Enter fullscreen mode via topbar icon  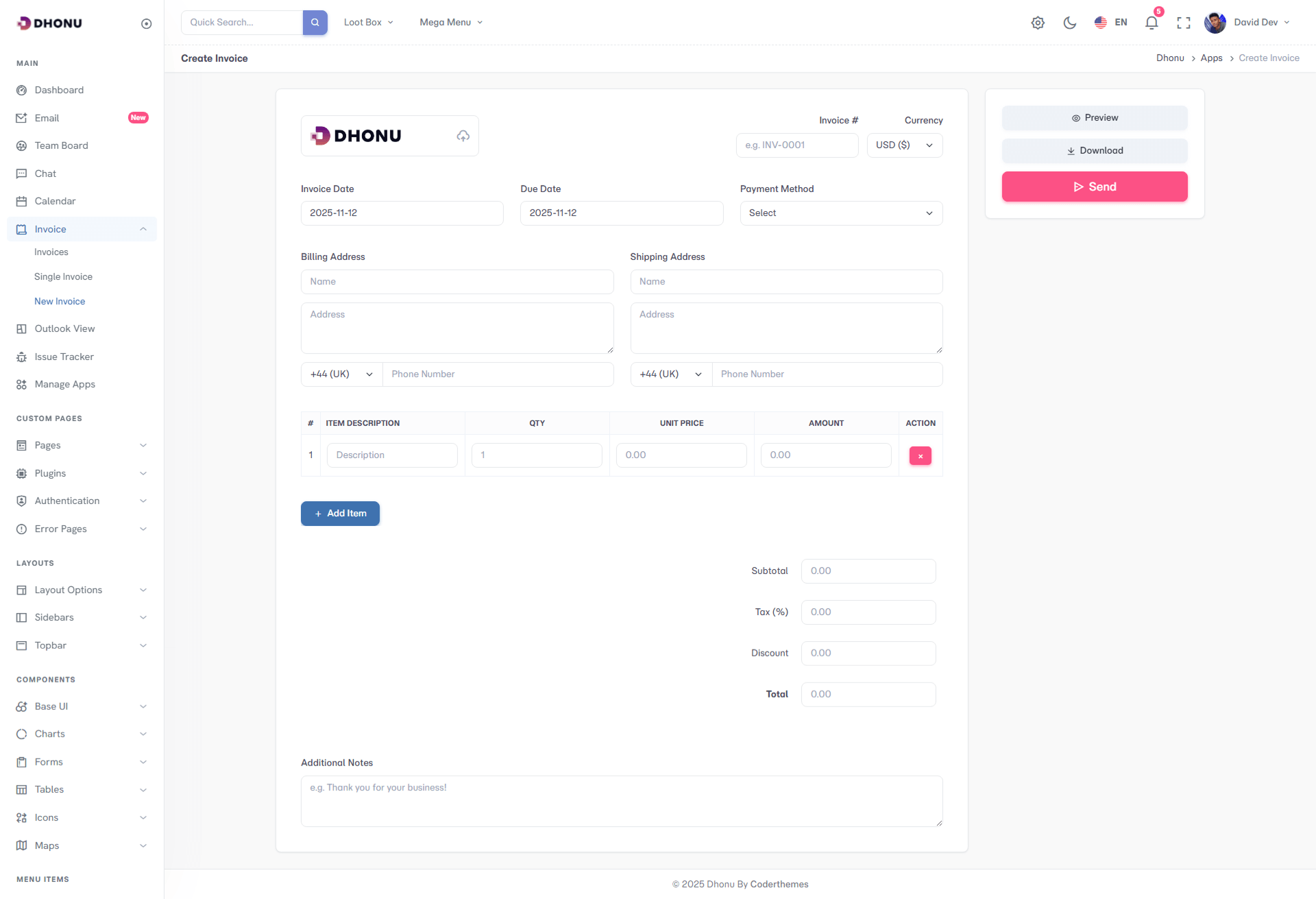(x=1184, y=23)
